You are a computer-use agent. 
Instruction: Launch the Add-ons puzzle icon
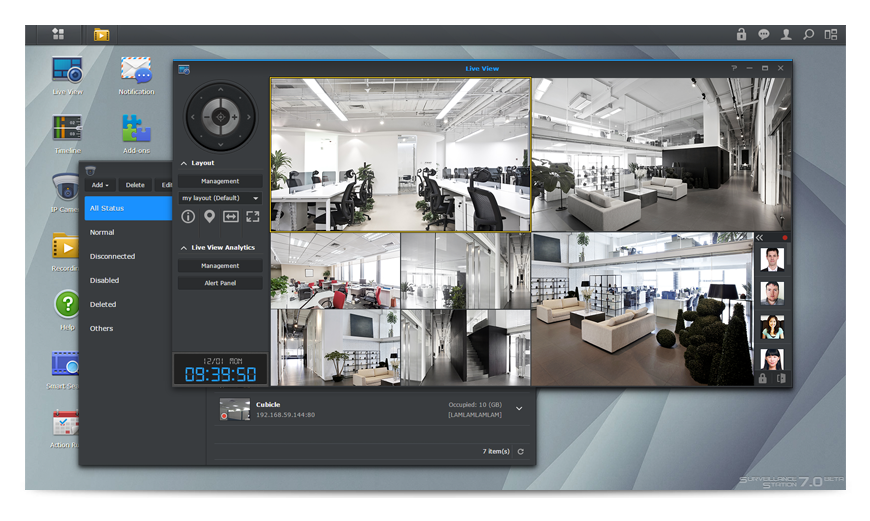[136, 129]
